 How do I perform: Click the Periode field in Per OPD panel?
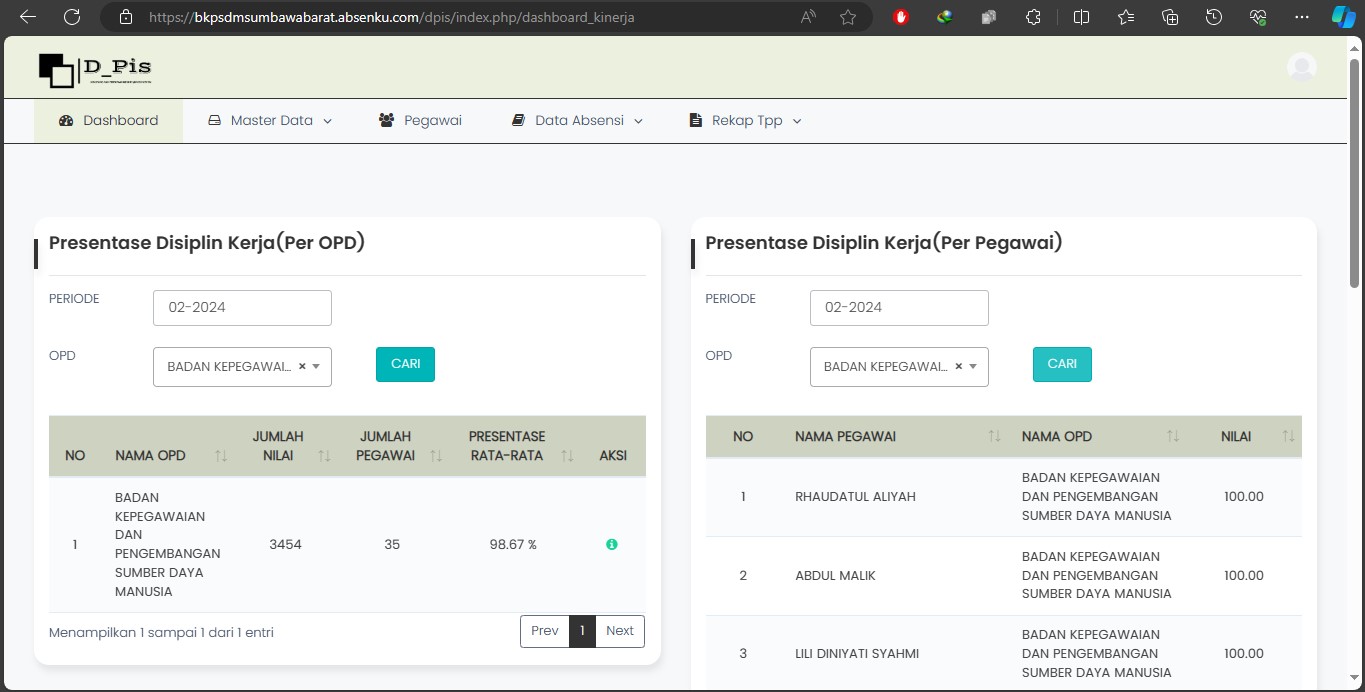242,308
